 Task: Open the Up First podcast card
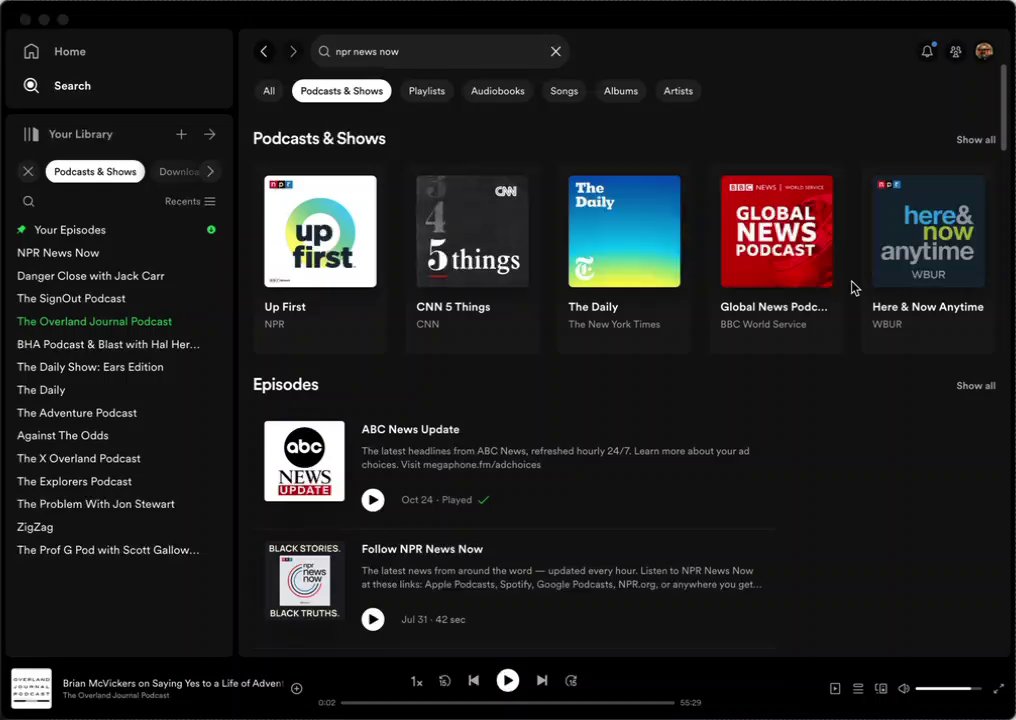320,258
